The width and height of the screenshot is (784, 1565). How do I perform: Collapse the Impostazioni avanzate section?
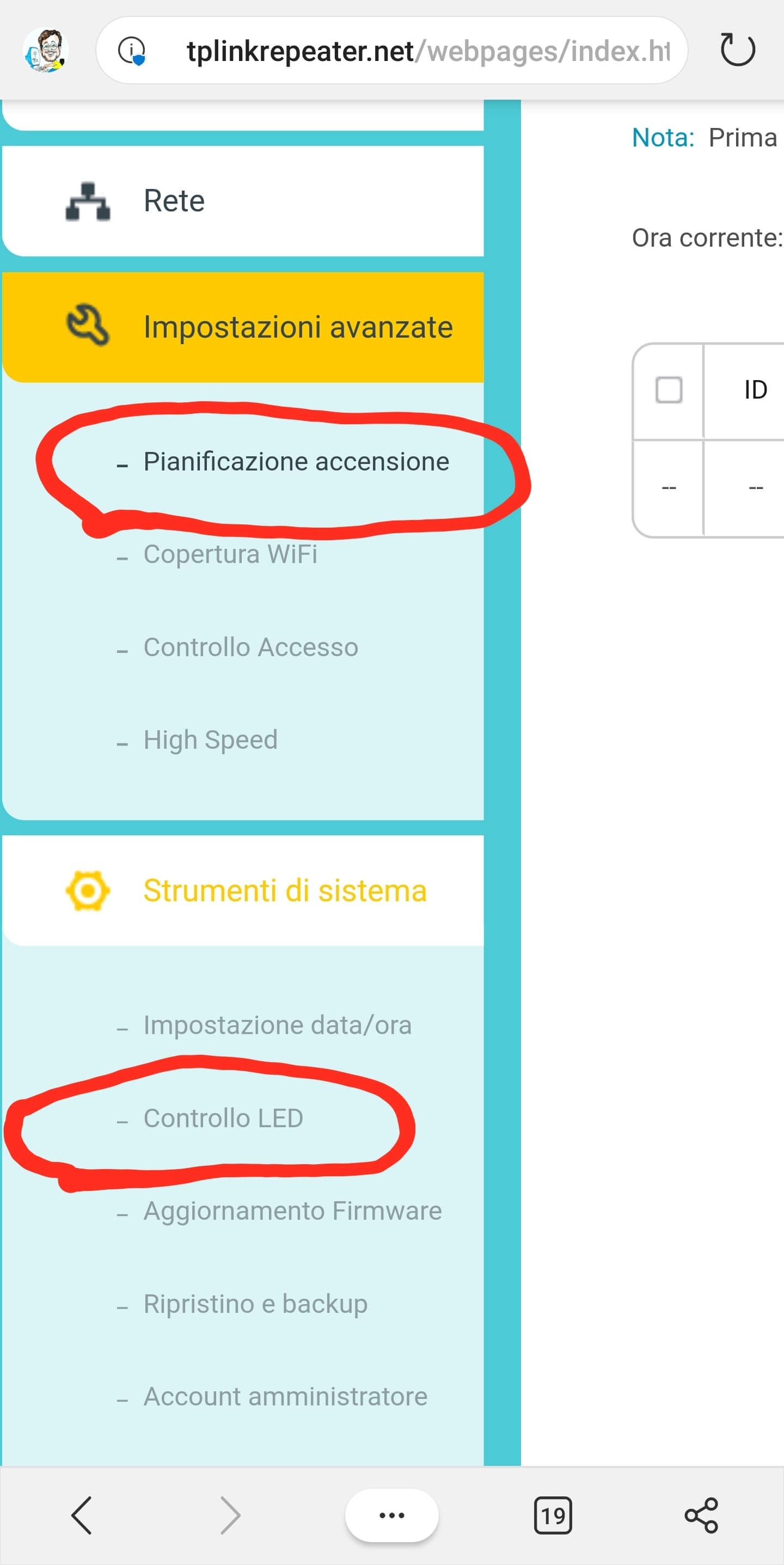pyautogui.click(x=298, y=327)
